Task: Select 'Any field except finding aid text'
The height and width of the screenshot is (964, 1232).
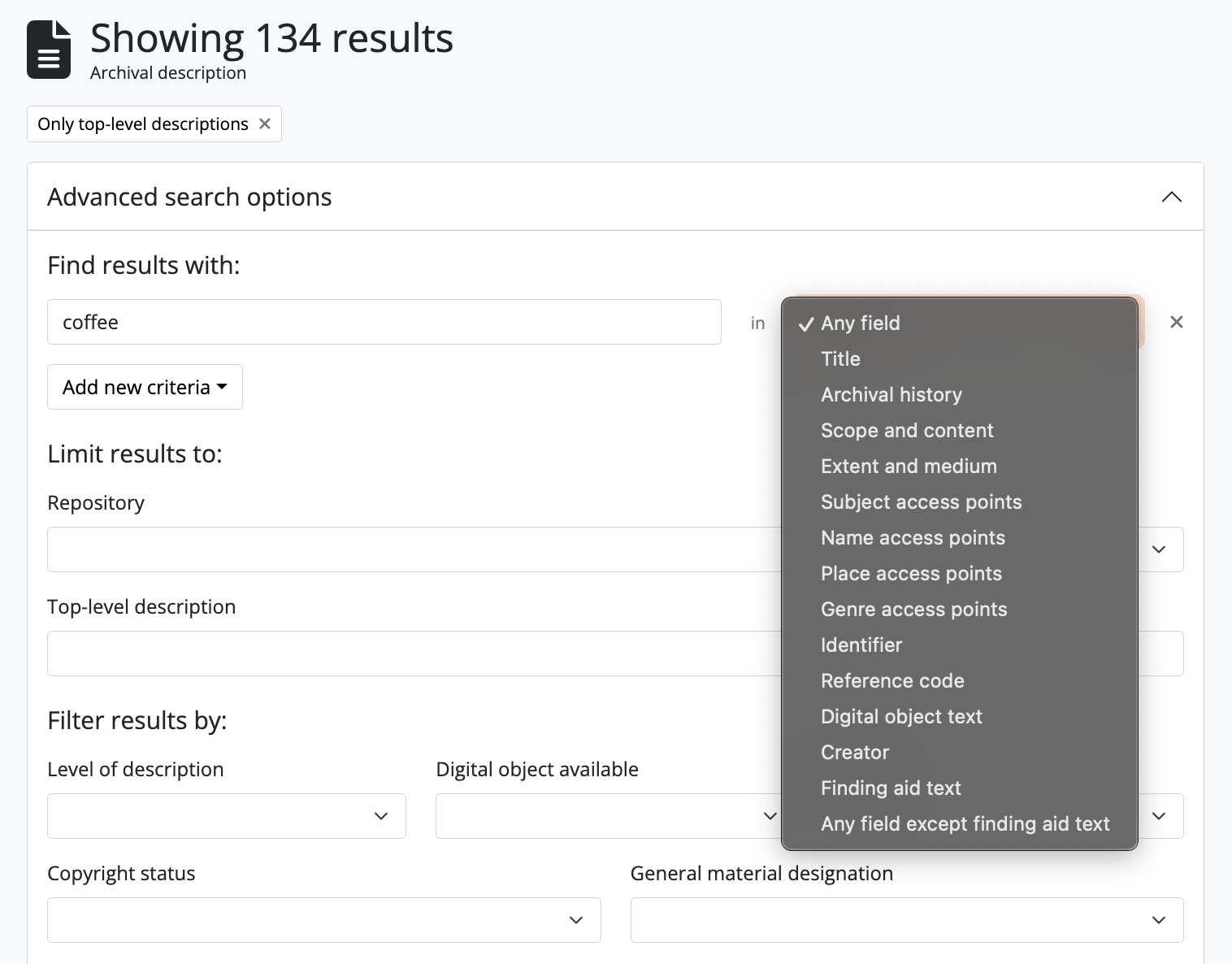Action: pos(965,823)
